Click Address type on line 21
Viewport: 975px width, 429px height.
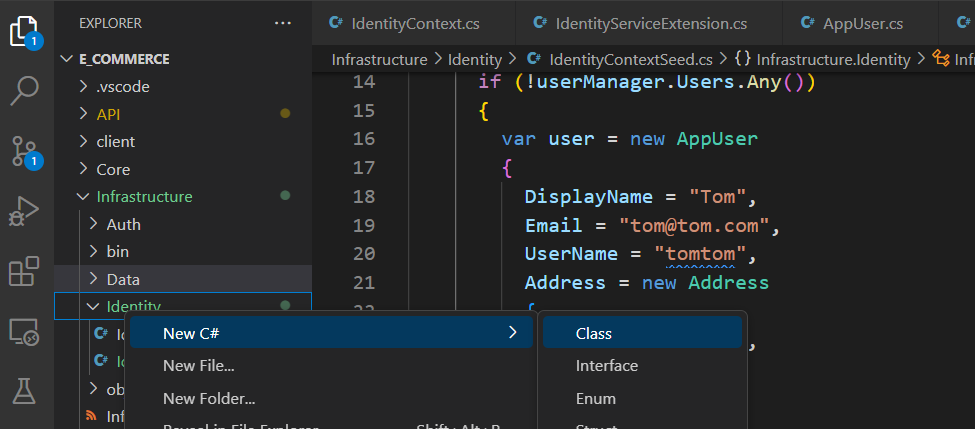(728, 282)
